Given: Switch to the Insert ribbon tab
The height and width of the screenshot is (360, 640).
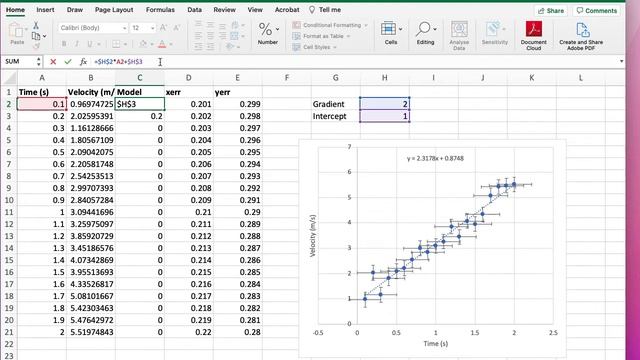Looking at the screenshot, I should pos(45,10).
